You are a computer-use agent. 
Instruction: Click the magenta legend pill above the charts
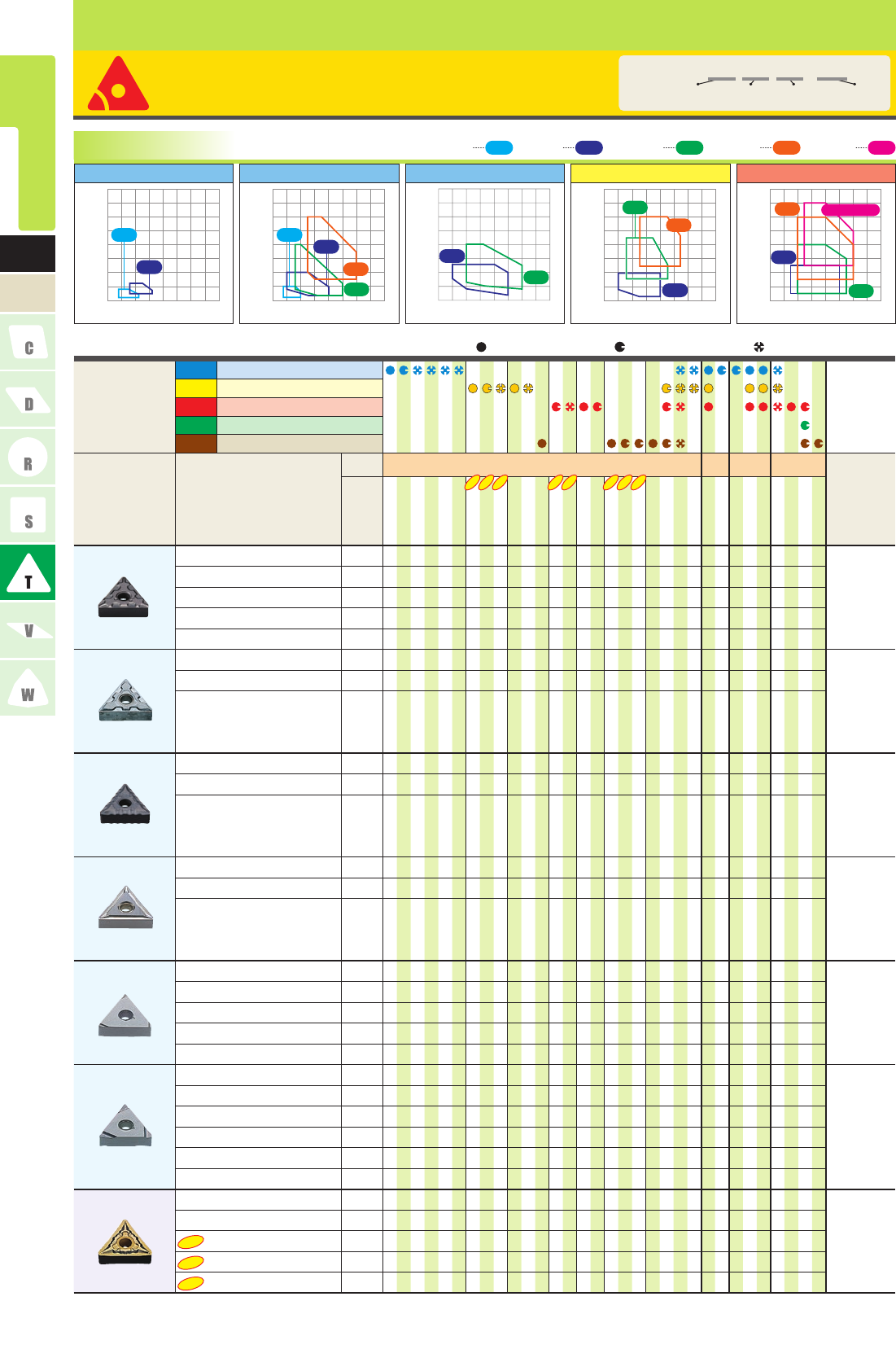882,147
